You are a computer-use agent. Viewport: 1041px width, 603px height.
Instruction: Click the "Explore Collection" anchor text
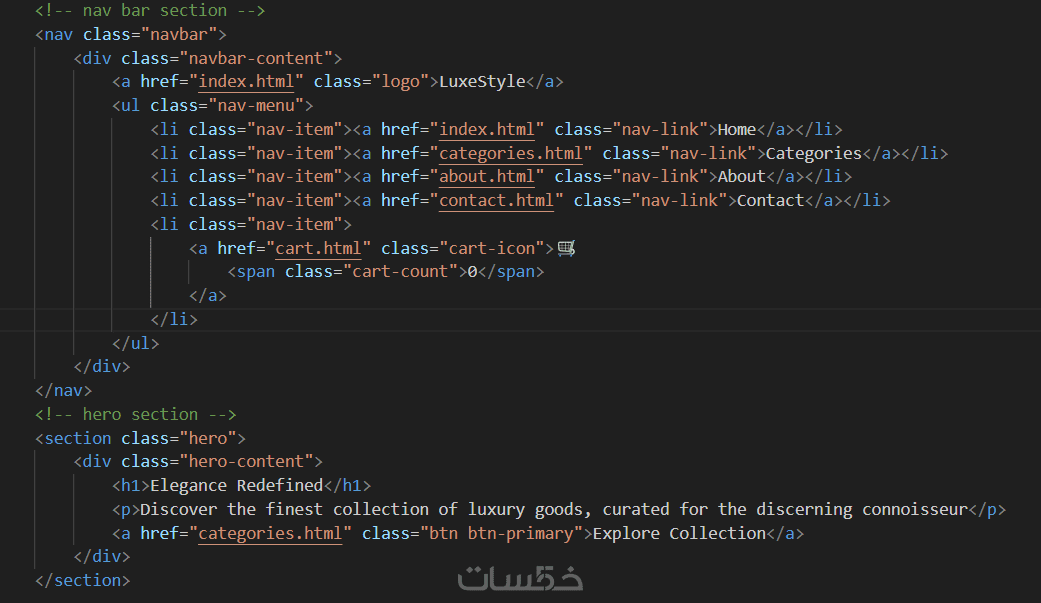(x=679, y=534)
